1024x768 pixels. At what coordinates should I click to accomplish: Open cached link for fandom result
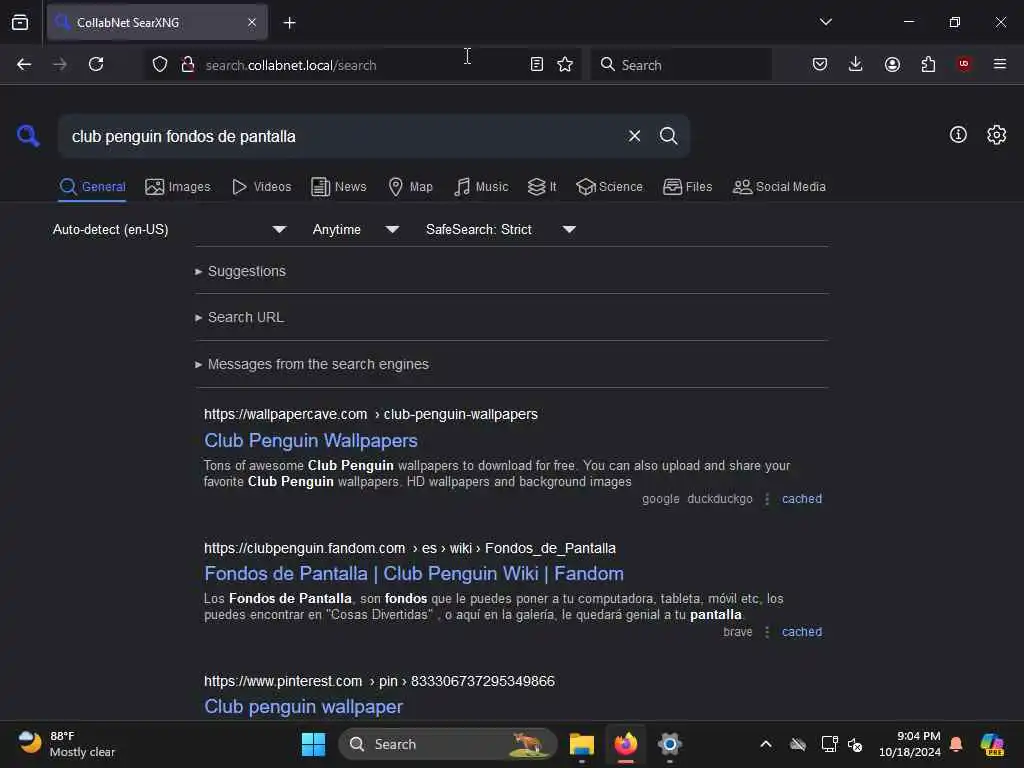click(802, 632)
